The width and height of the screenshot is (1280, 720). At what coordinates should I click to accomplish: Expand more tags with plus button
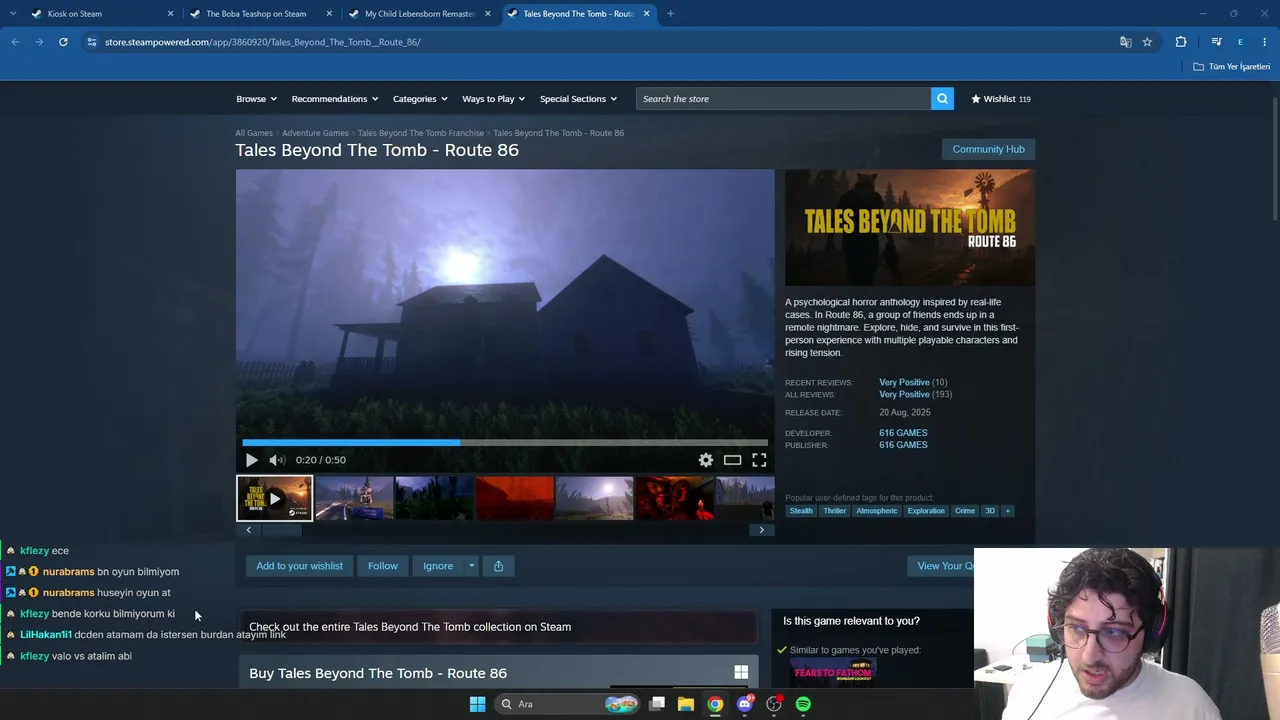(1007, 511)
